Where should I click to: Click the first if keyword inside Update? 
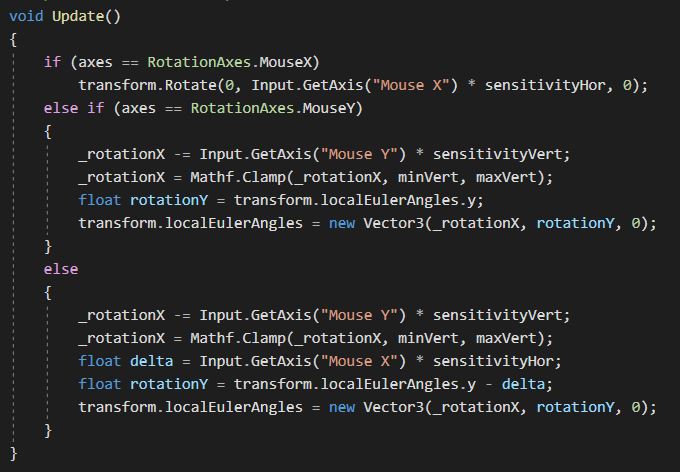[52, 62]
